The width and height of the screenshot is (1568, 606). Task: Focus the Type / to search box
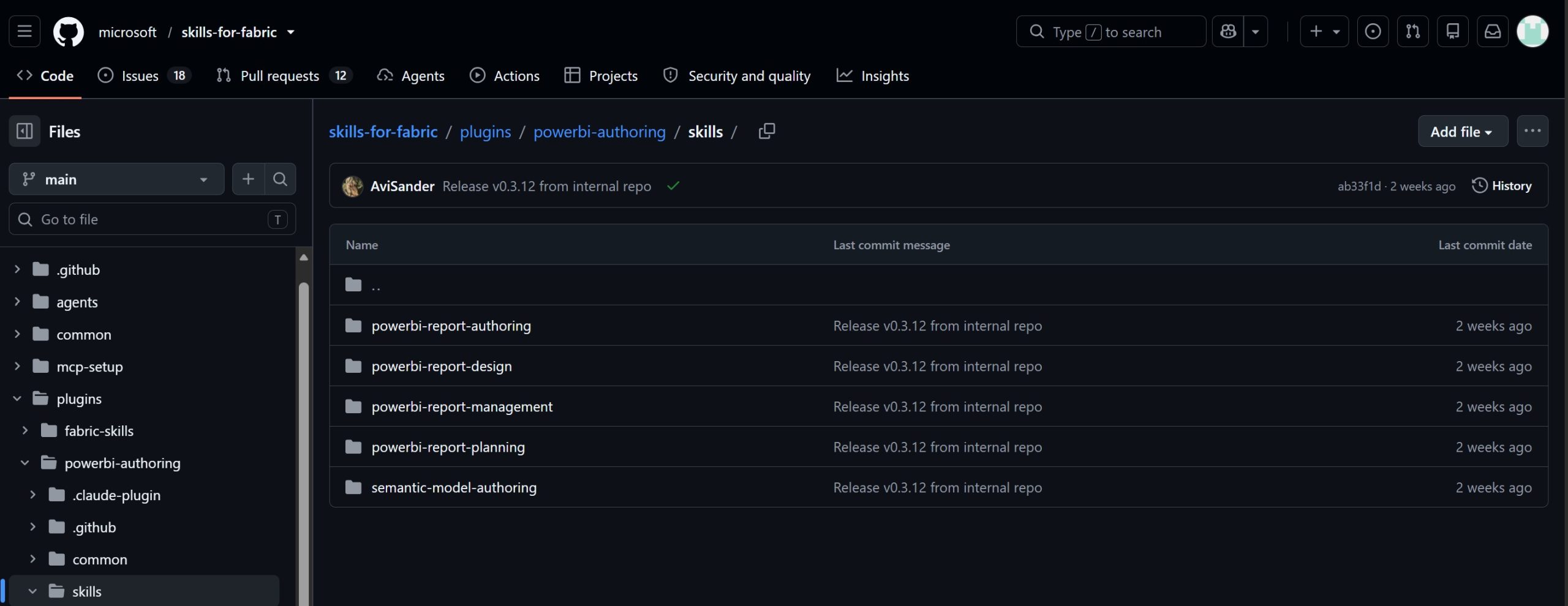1110,31
